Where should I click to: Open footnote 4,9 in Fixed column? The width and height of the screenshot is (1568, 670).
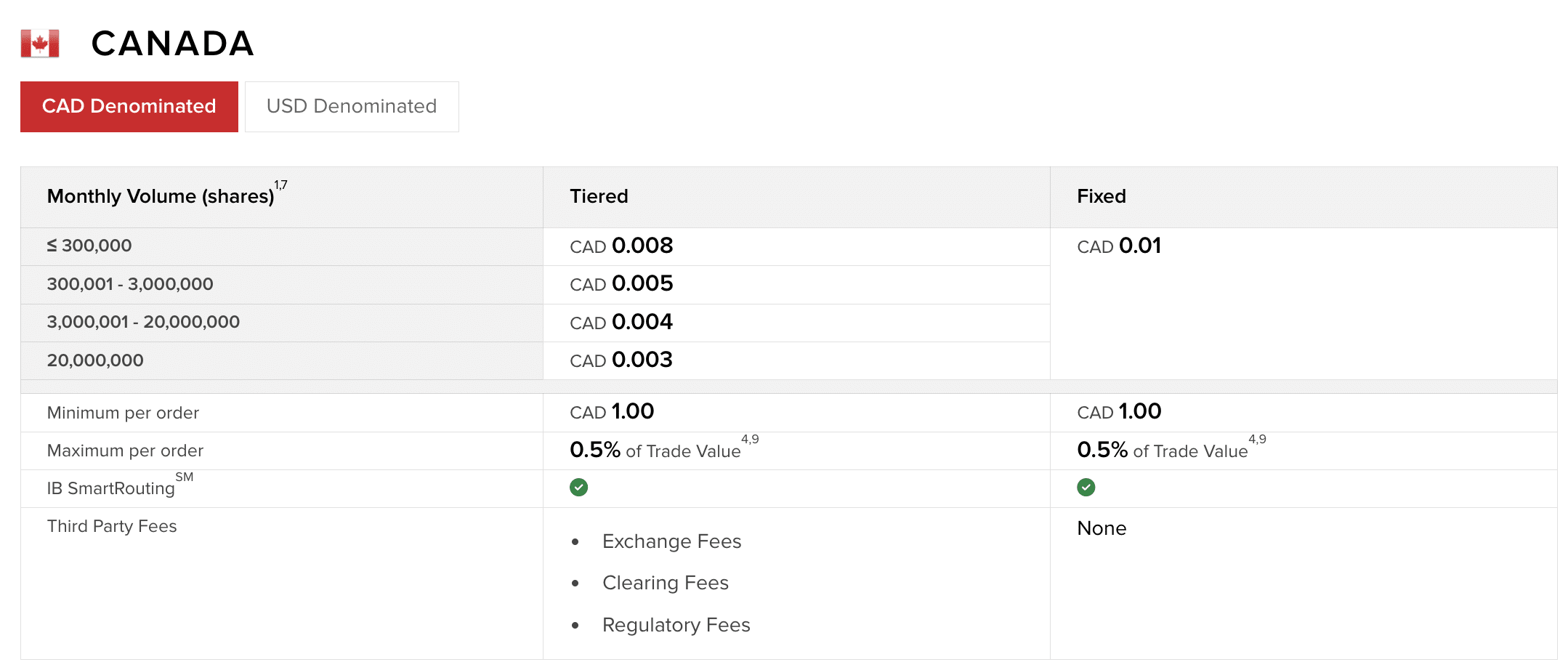pyautogui.click(x=1257, y=439)
